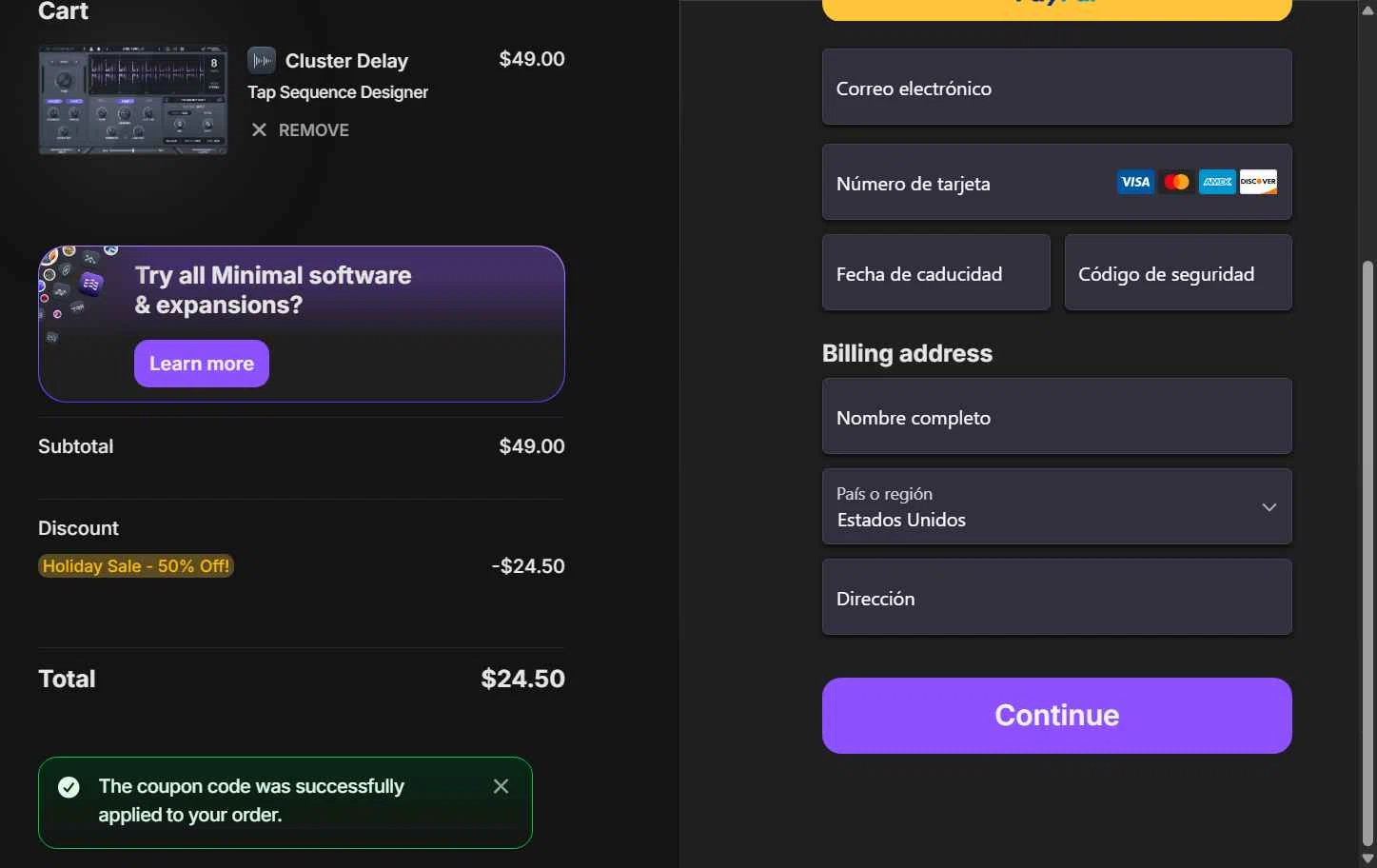Viewport: 1377px width, 868px height.
Task: Remove Cluster Delay from the cart
Action: pyautogui.click(x=300, y=130)
